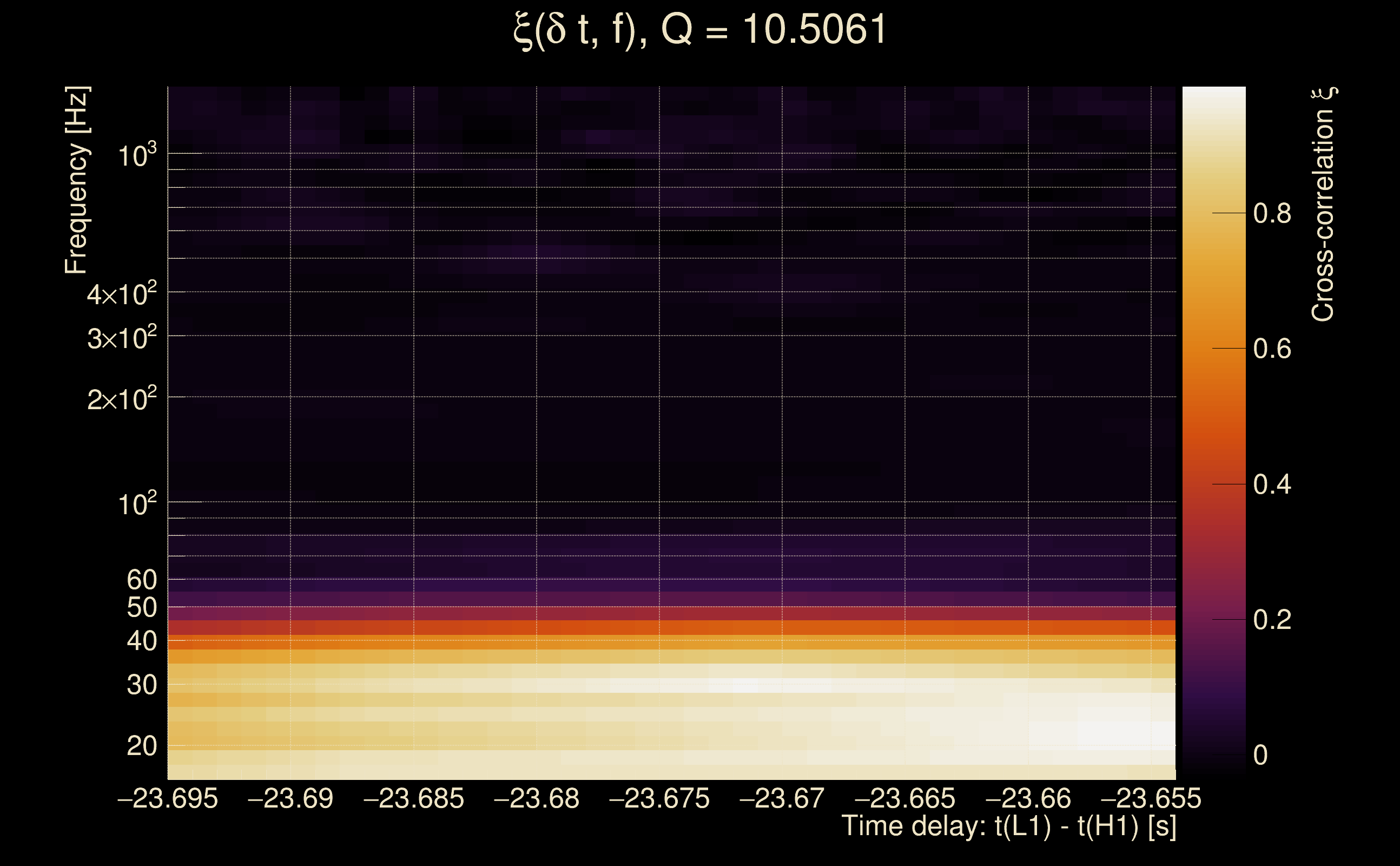Click the –23.68 time axis tick label
The height and width of the screenshot is (866, 1400).
tap(536, 798)
